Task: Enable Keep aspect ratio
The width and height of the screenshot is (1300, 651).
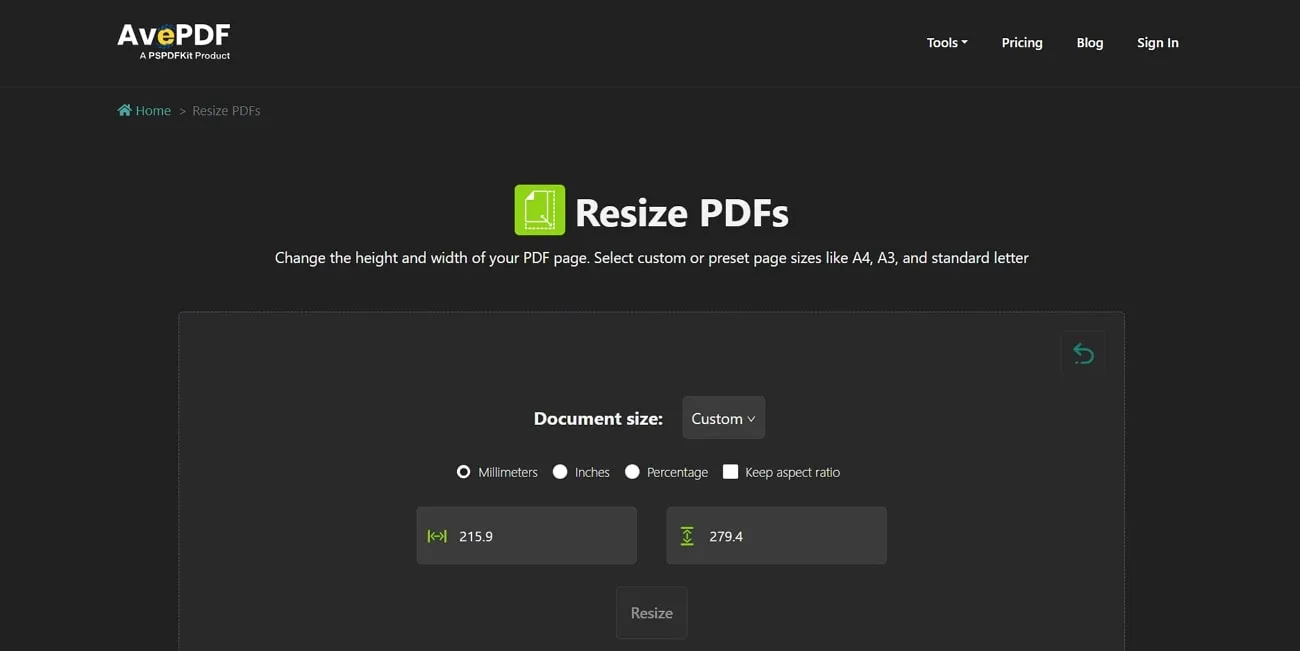Action: [730, 470]
